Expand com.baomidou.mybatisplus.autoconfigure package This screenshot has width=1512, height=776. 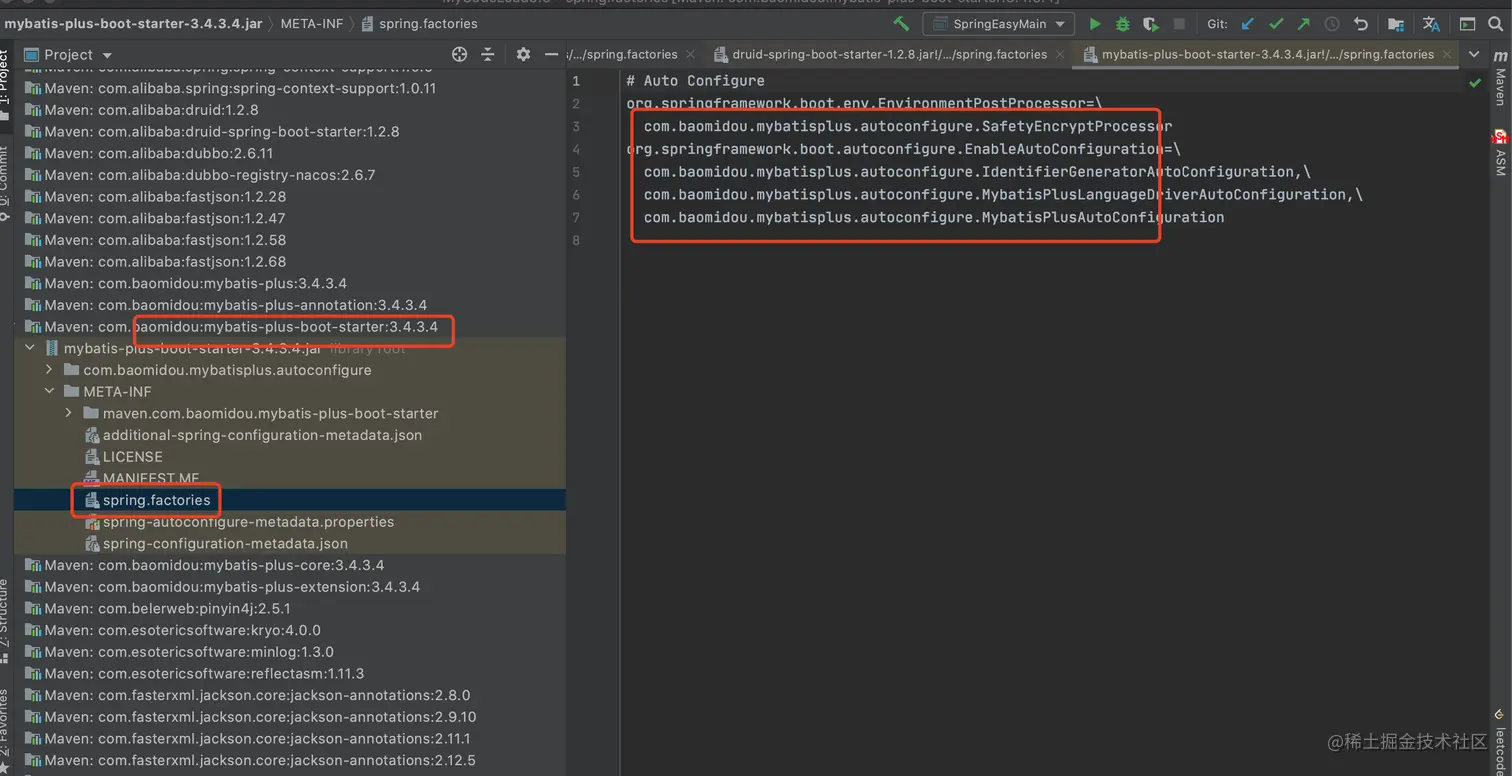(49, 370)
